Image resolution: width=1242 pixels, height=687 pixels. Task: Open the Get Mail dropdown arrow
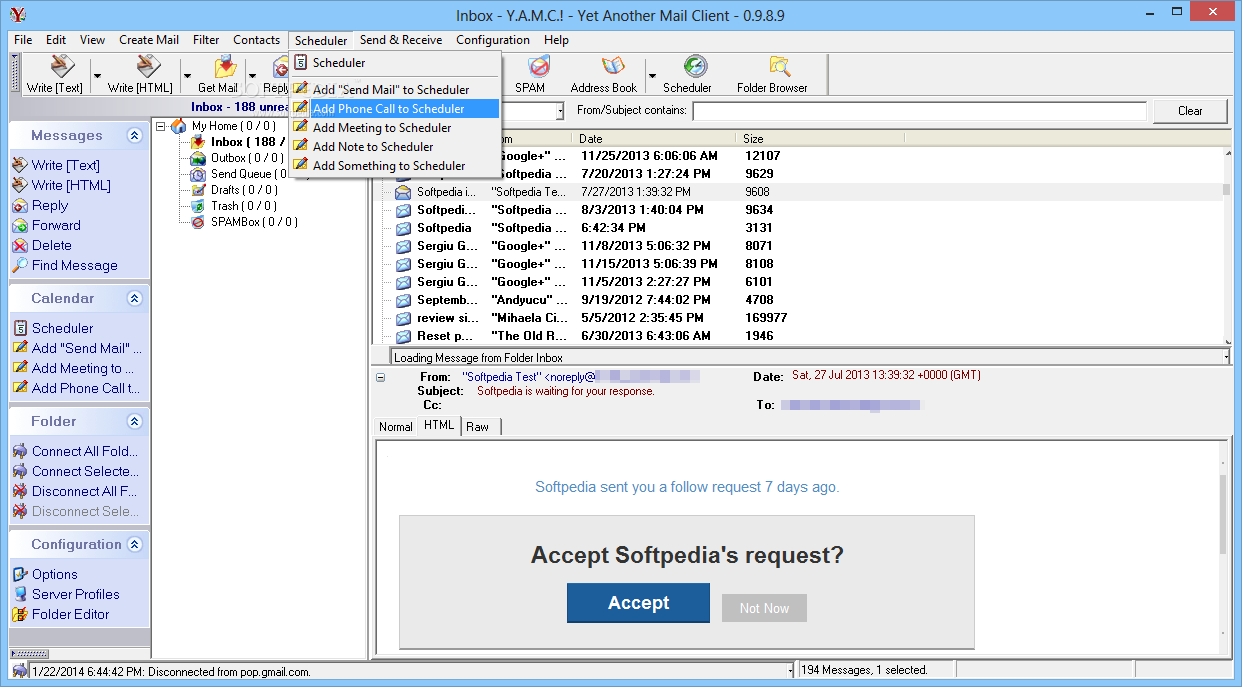tap(252, 75)
